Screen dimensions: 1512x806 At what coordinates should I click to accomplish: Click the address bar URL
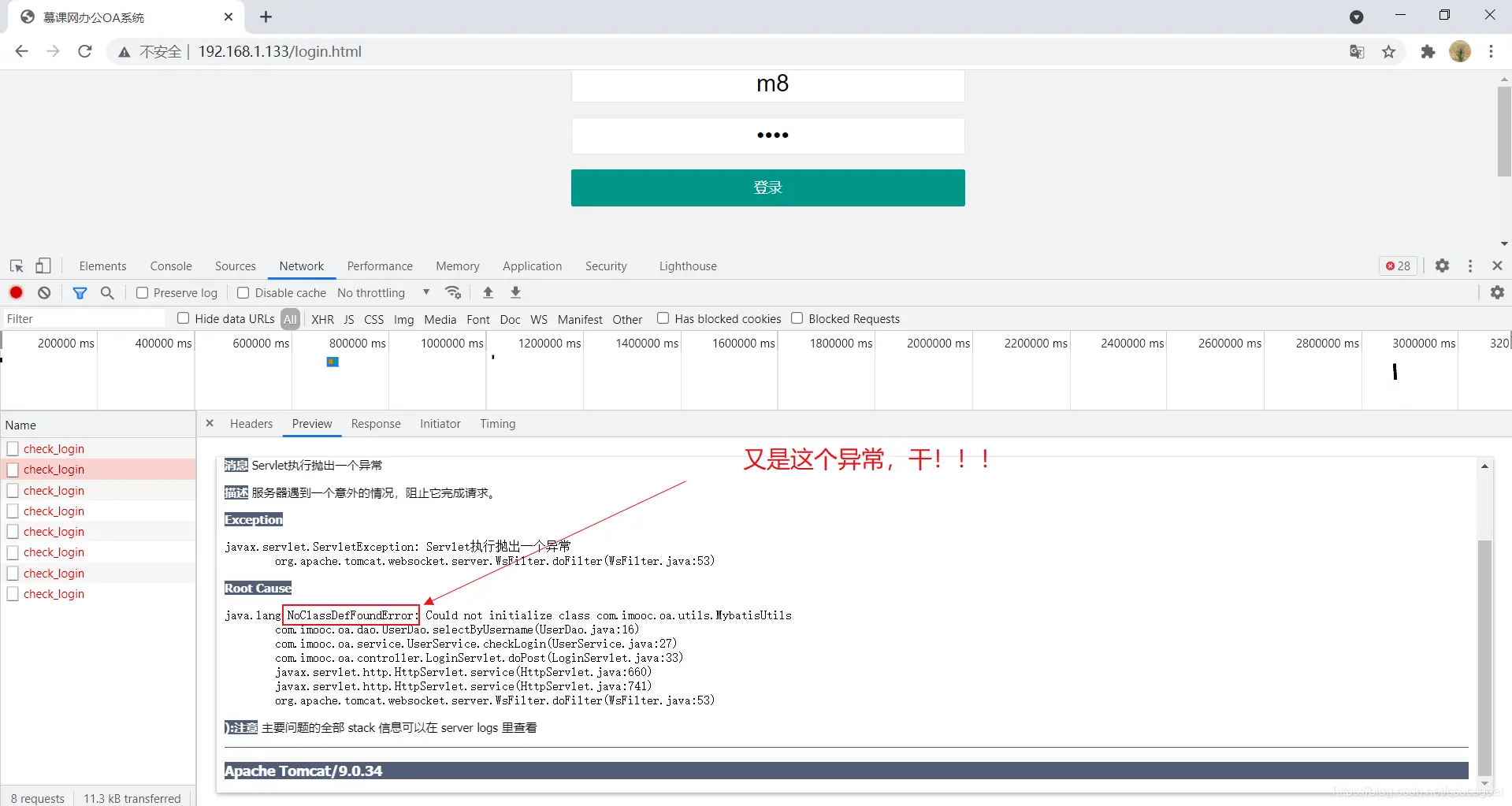pyautogui.click(x=280, y=51)
